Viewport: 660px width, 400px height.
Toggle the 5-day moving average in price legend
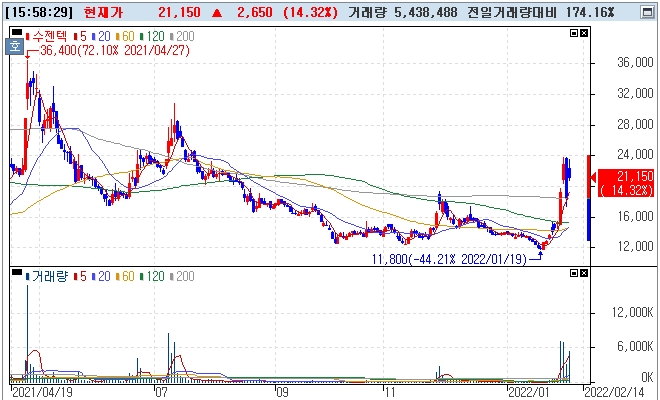tap(80, 36)
